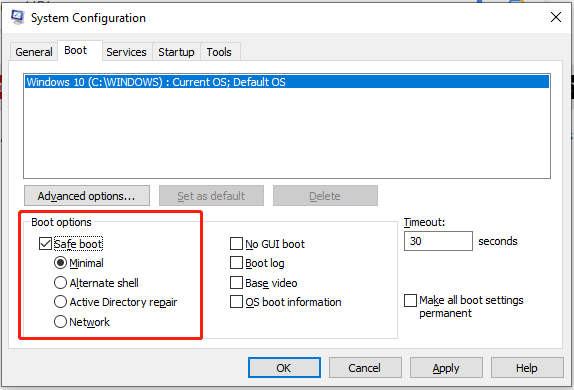This screenshot has height=390, width=574.
Task: Click the Timeout seconds input field
Action: click(x=438, y=241)
